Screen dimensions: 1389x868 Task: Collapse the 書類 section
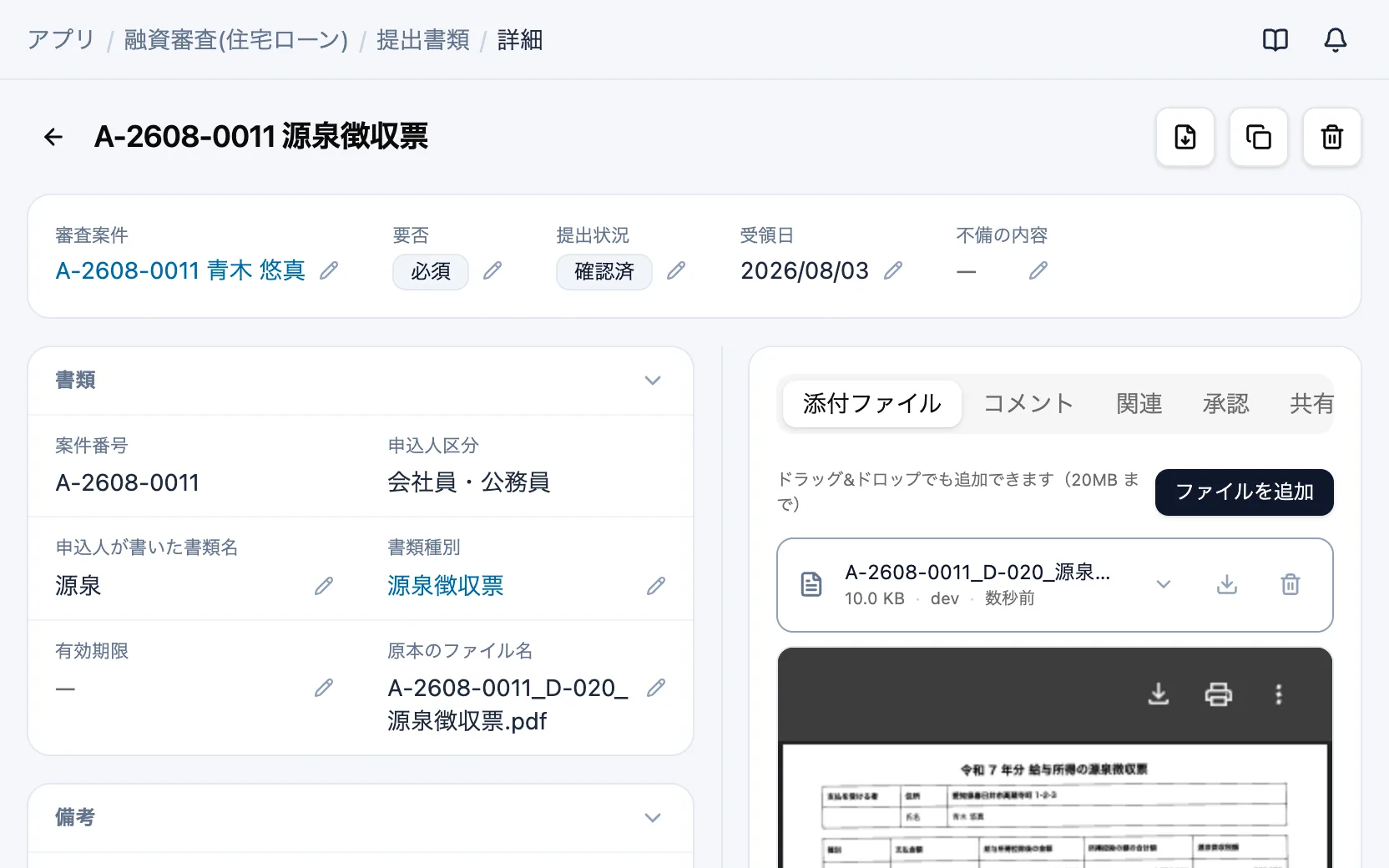[x=653, y=381]
